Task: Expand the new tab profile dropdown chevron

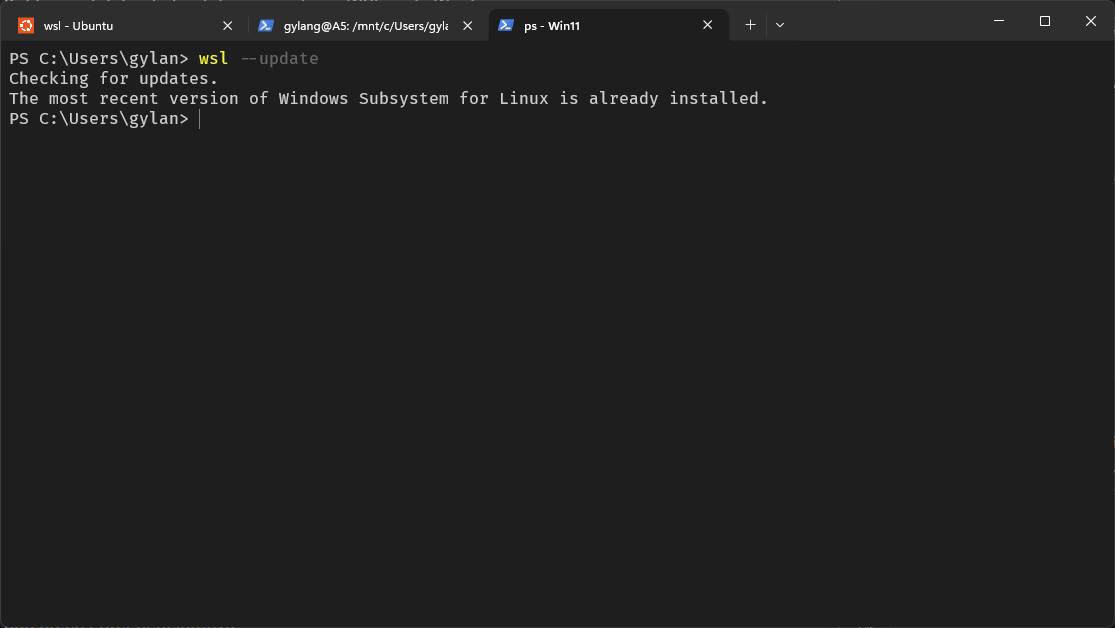Action: pyautogui.click(x=780, y=25)
